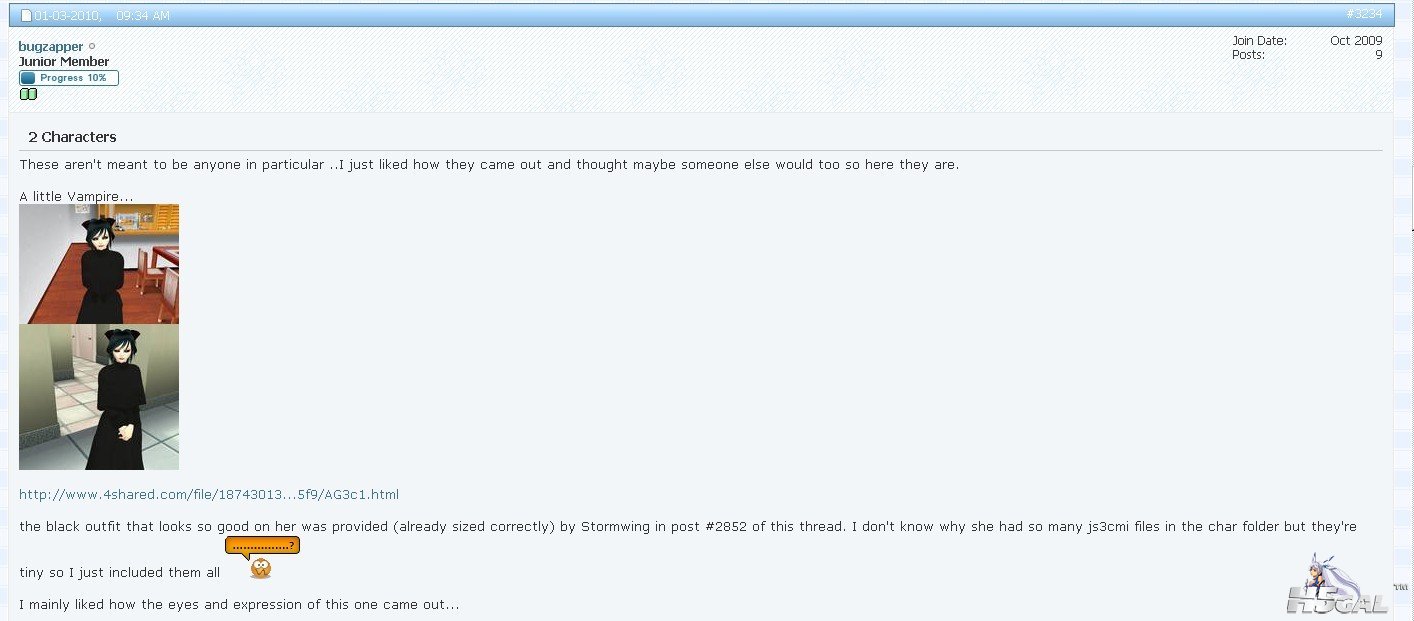Click the 09:34 AM post time
Screen dimensions: 1414x621
coord(143,16)
